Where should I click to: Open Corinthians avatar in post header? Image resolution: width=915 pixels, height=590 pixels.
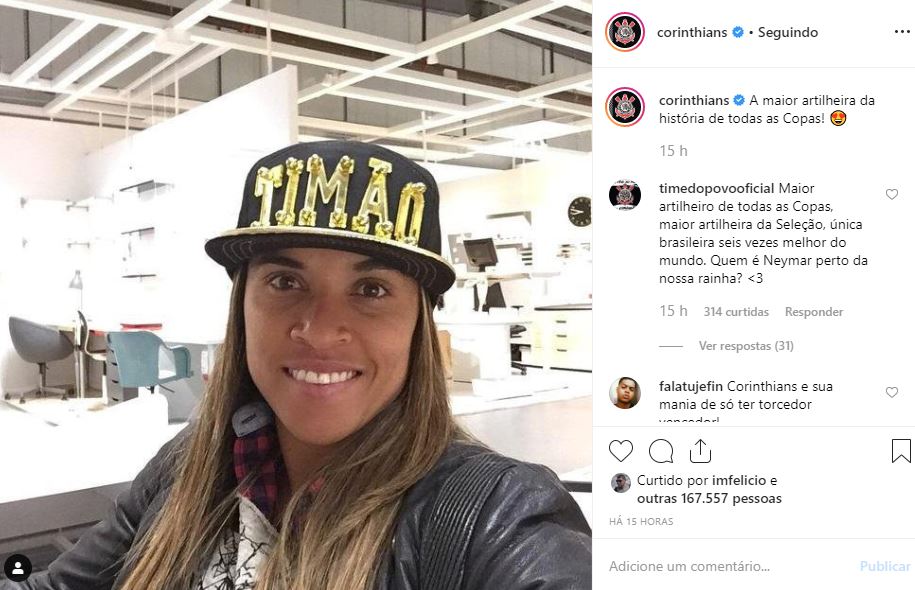[625, 32]
